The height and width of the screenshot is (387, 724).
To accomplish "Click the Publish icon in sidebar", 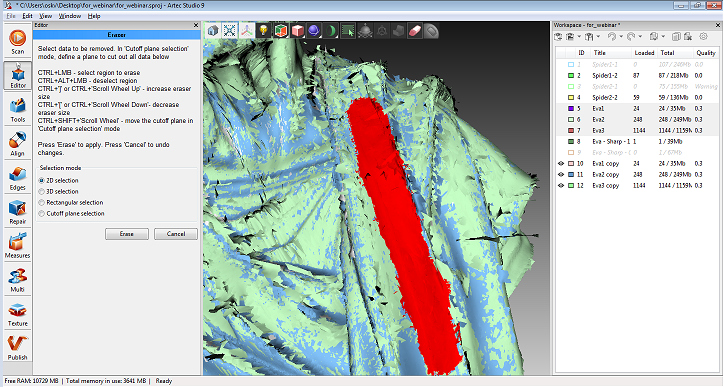I will (18, 348).
